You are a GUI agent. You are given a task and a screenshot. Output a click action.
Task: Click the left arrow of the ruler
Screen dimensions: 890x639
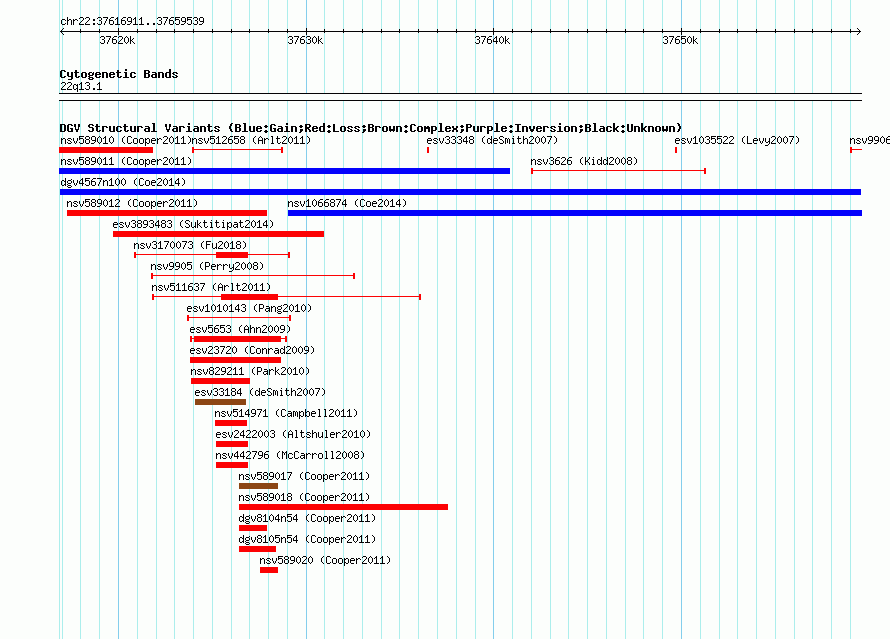pyautogui.click(x=62, y=31)
